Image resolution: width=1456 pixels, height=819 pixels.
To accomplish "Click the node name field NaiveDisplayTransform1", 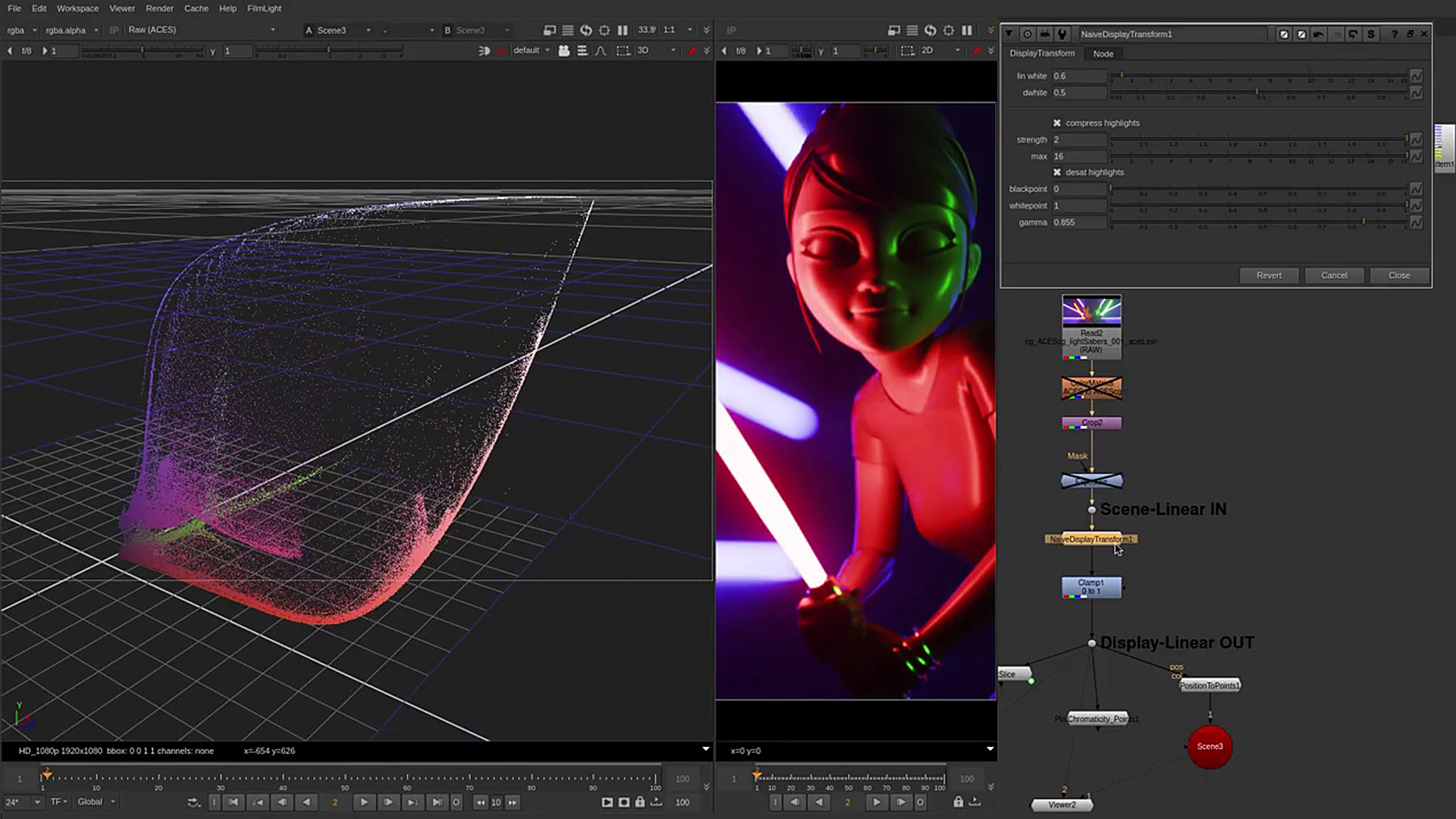I will tap(1172, 34).
